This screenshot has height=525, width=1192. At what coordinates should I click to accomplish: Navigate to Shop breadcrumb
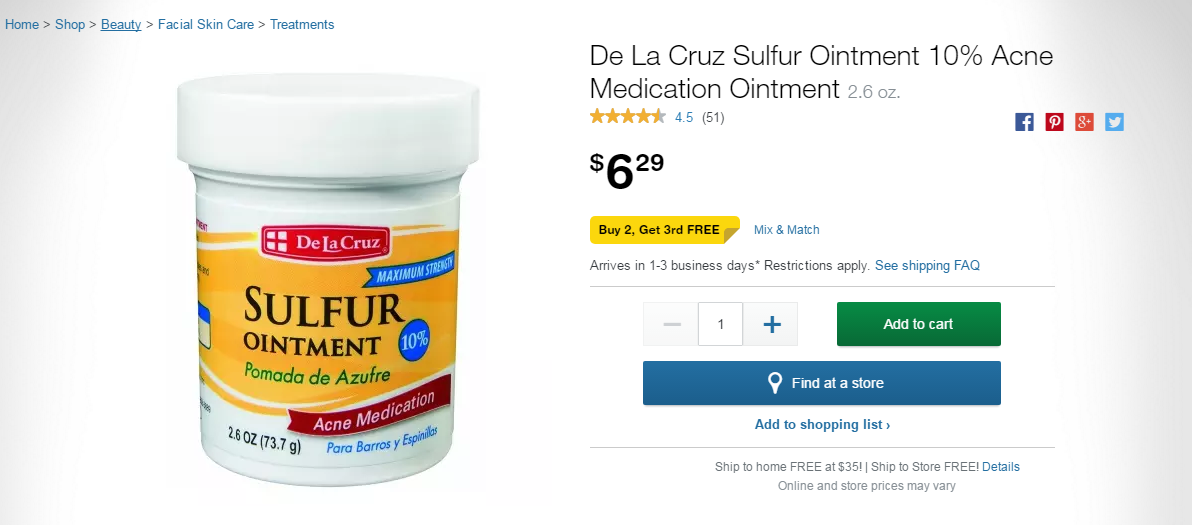tap(70, 24)
